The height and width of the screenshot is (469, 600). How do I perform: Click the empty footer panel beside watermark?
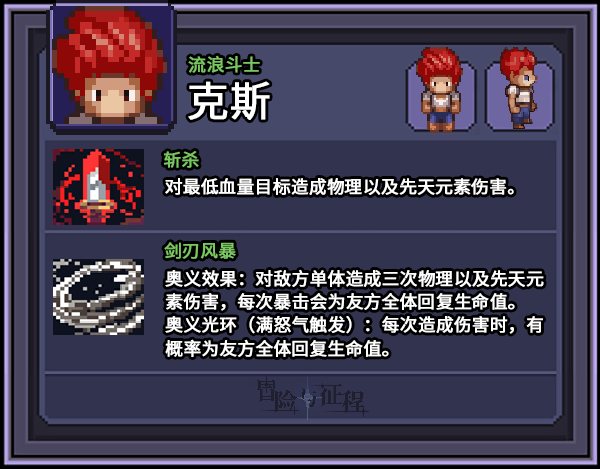(459, 396)
